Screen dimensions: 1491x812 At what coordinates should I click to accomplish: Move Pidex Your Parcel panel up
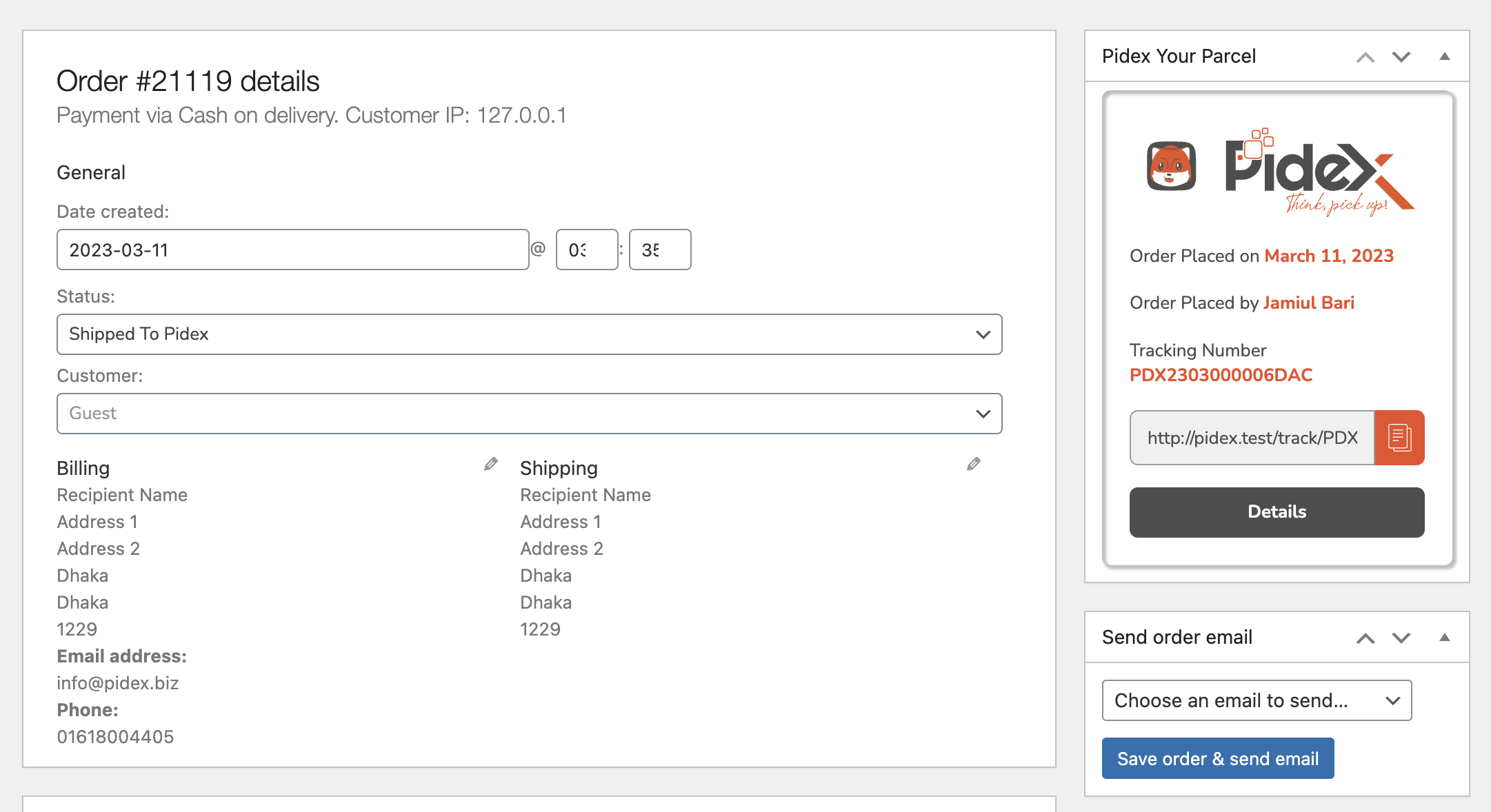(x=1365, y=57)
